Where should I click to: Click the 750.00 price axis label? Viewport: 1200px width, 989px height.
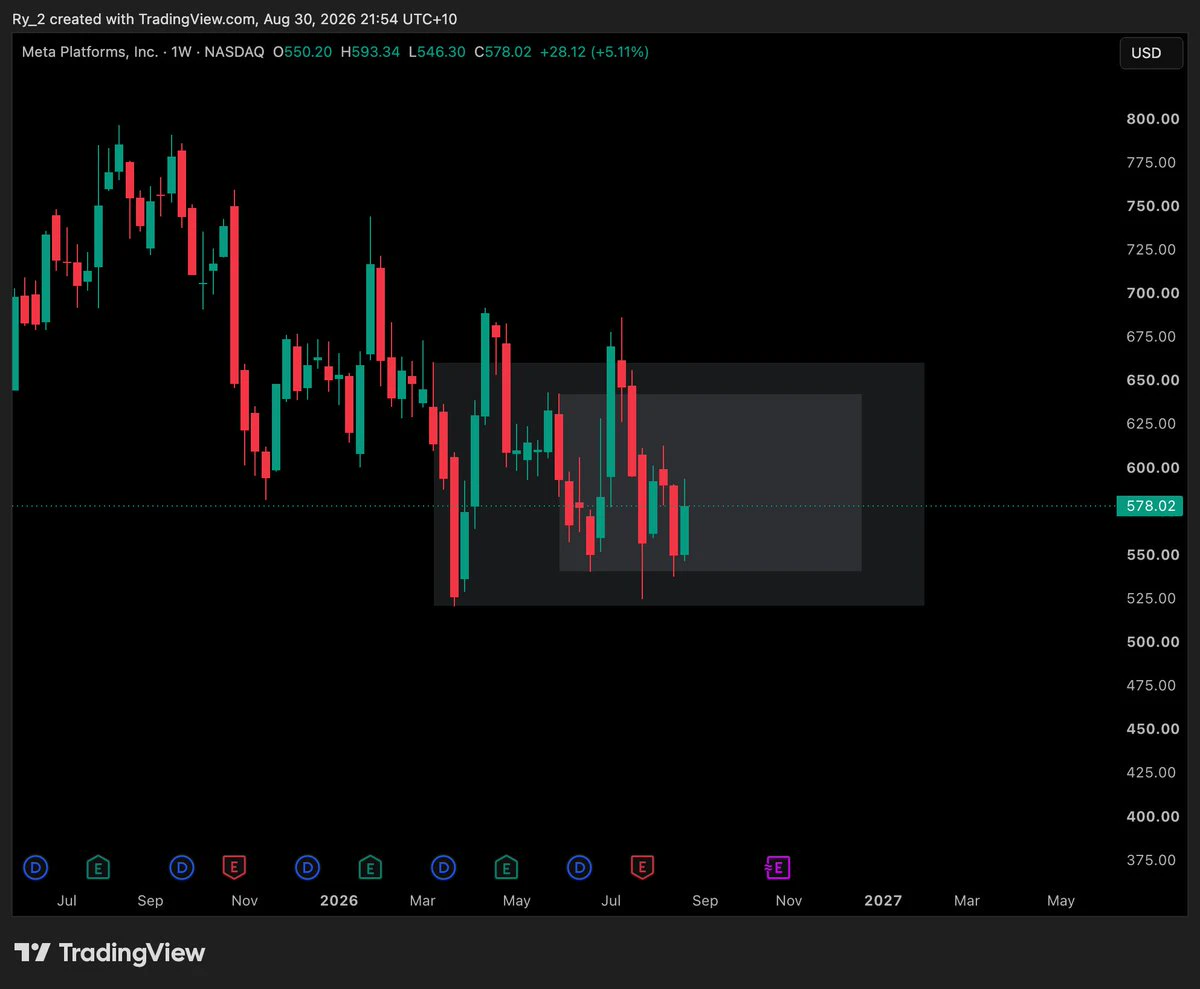pyautogui.click(x=1152, y=206)
